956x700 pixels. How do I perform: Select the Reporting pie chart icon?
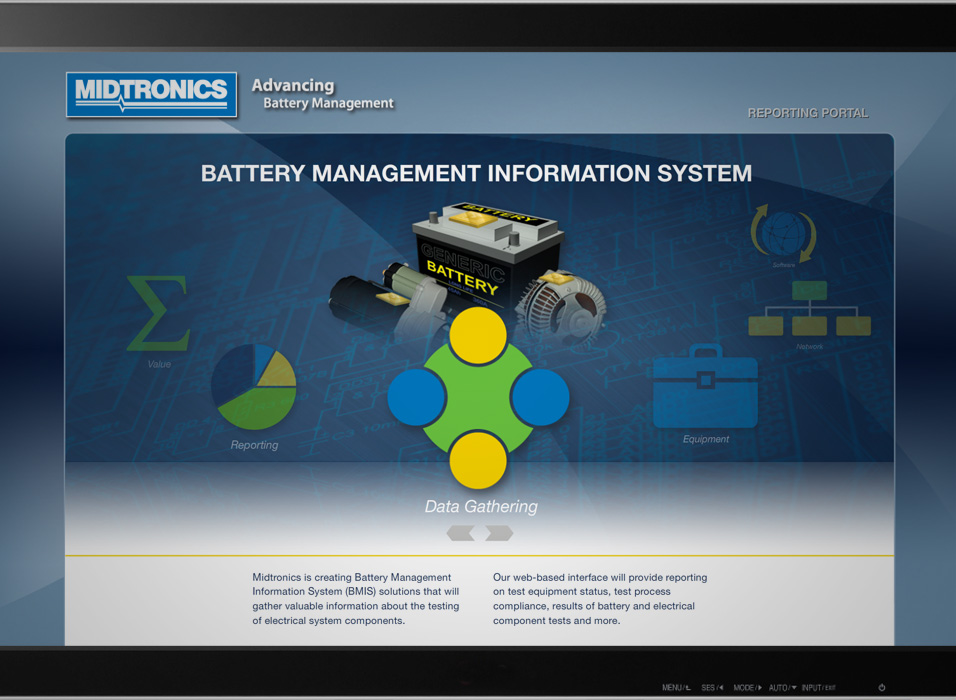(254, 387)
